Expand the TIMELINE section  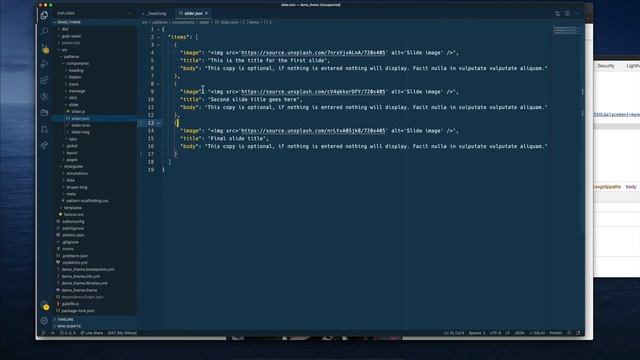(65, 320)
